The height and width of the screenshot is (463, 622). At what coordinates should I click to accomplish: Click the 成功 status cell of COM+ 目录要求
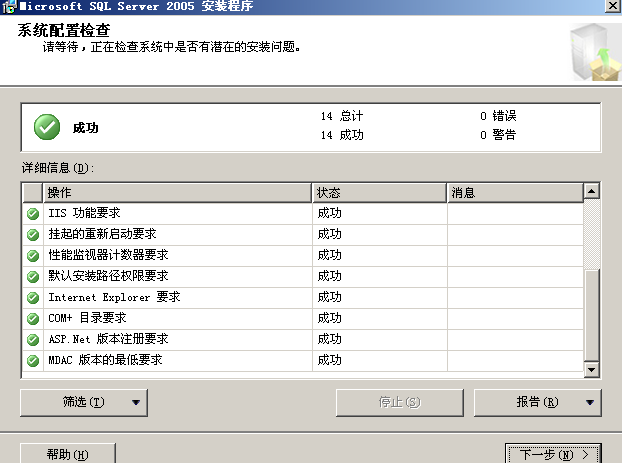pyautogui.click(x=380, y=318)
